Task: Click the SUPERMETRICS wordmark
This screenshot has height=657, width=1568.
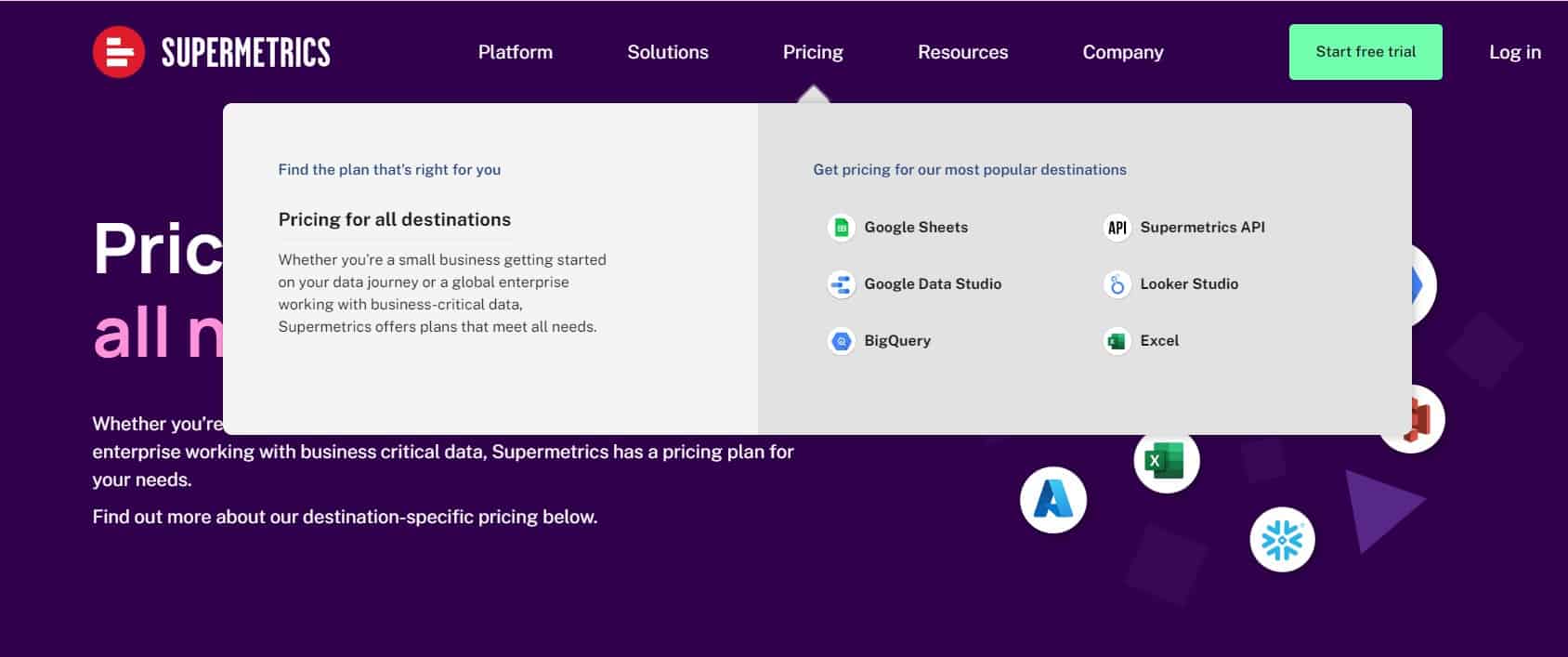Action: click(246, 53)
